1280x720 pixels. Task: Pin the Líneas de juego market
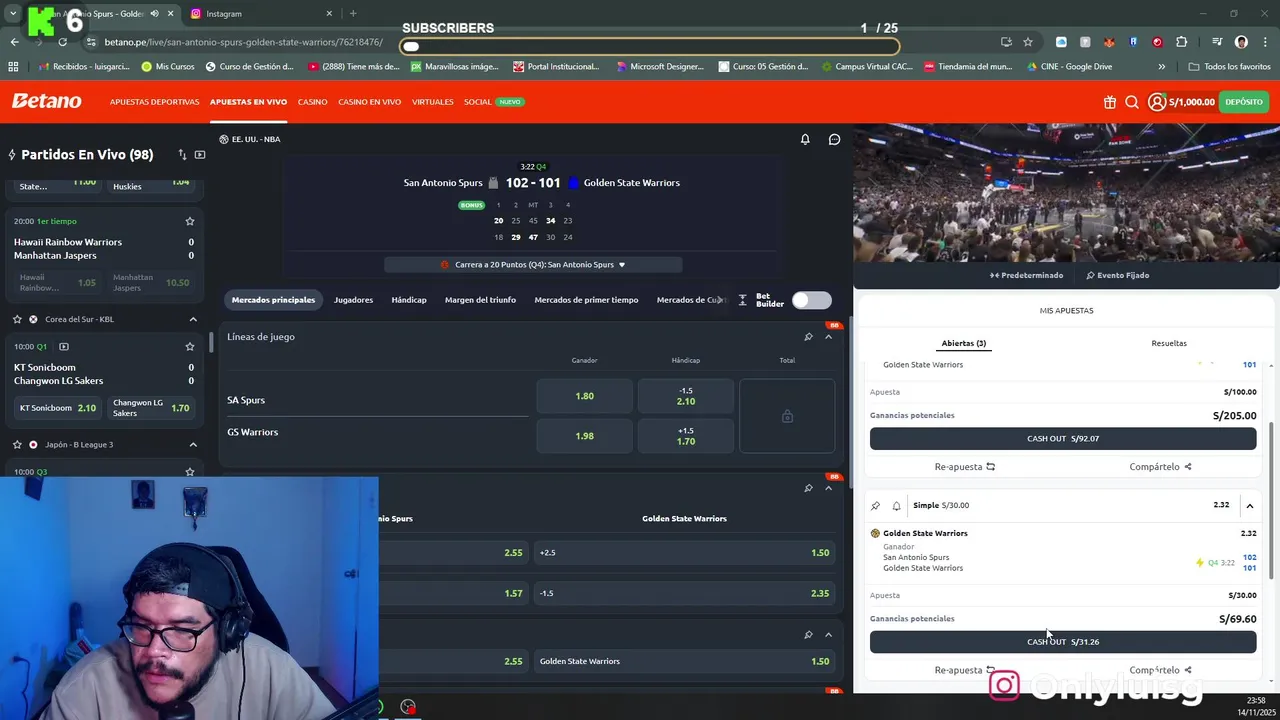tap(808, 337)
